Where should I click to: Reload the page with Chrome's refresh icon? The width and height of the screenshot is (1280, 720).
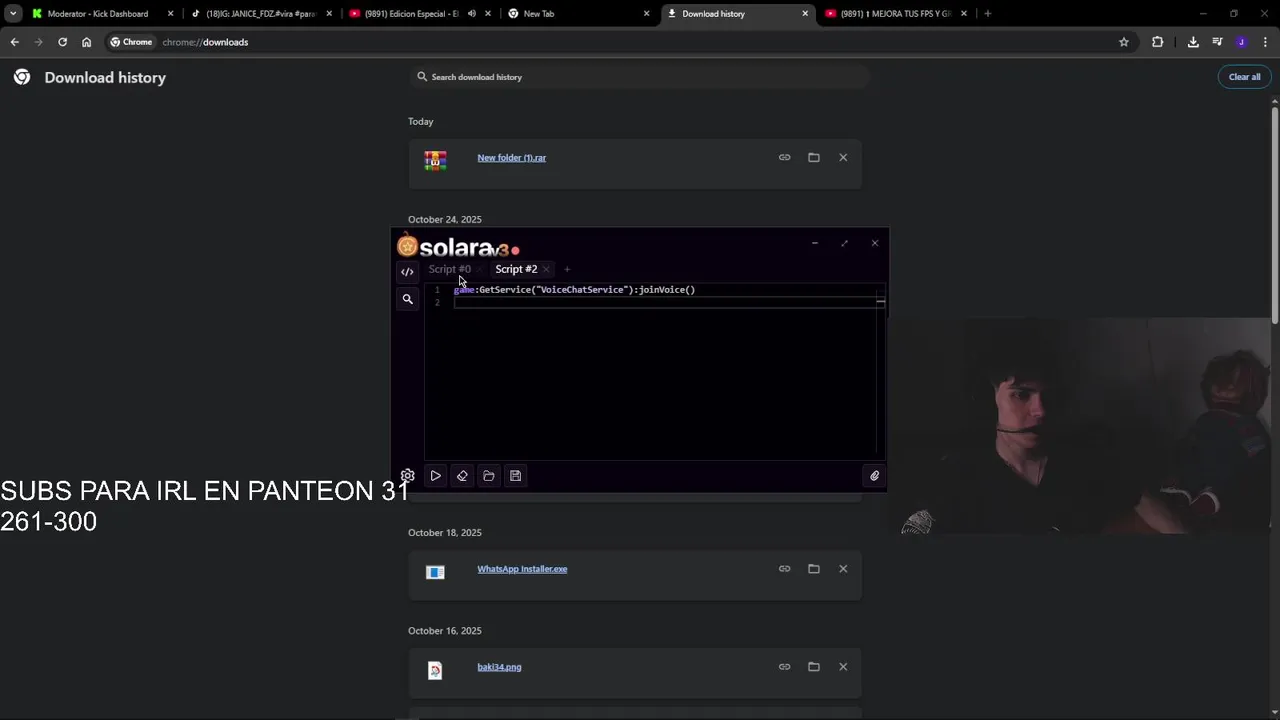[62, 42]
